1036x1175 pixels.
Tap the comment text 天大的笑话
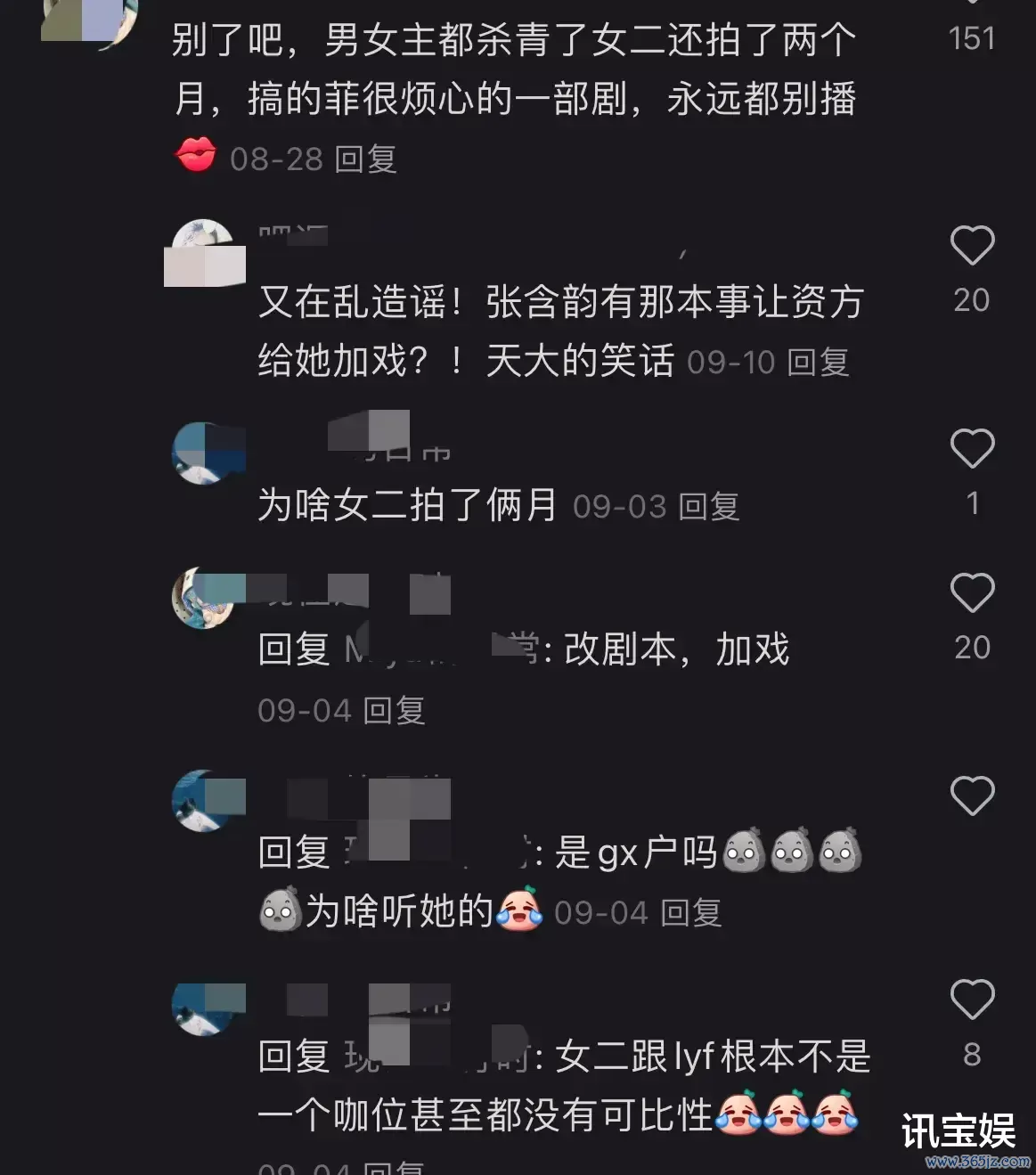coord(580,361)
